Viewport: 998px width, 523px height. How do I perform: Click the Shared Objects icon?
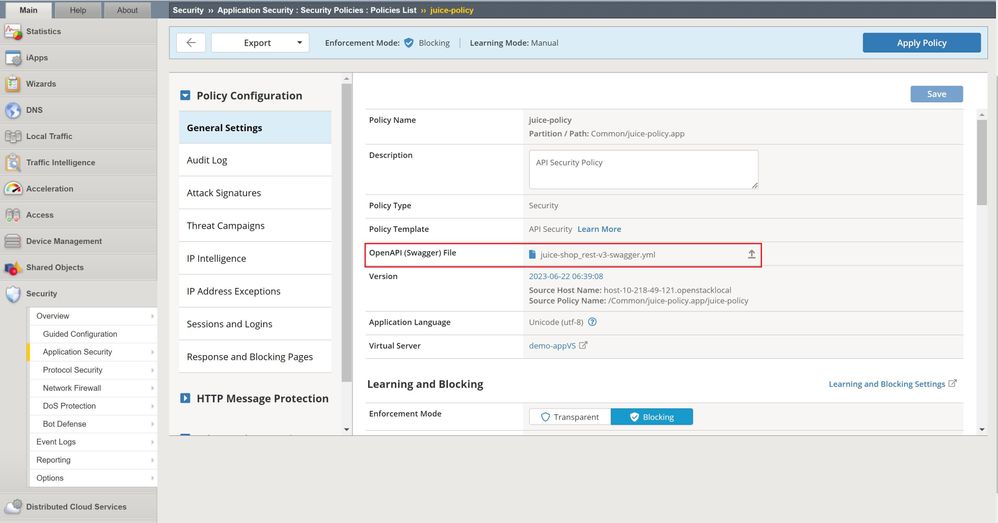click(13, 267)
